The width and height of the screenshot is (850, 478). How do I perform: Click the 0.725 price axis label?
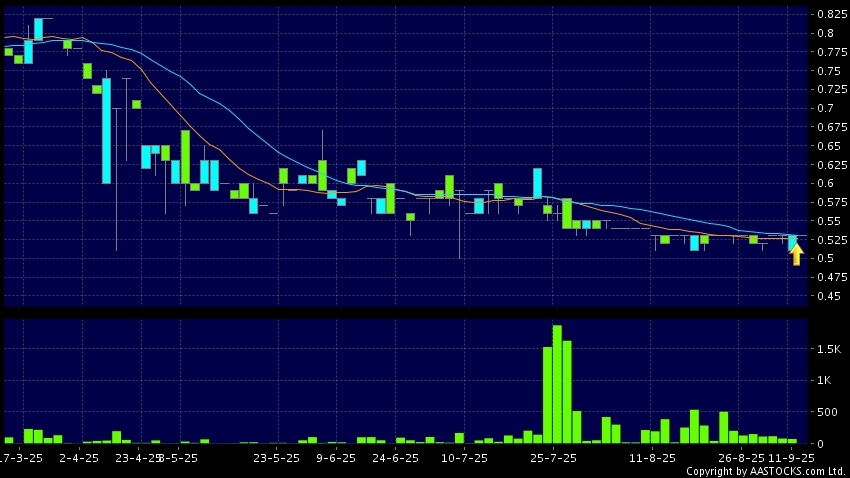point(832,89)
